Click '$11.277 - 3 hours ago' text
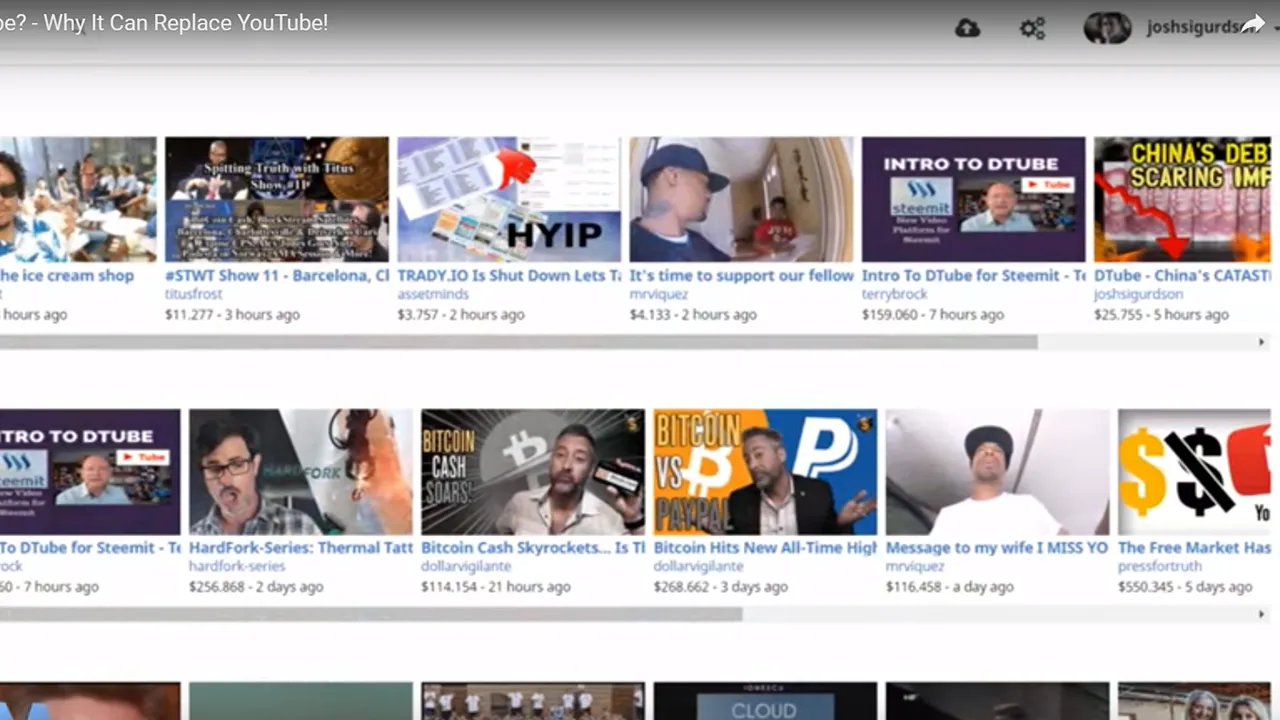1280x720 pixels. [x=232, y=314]
